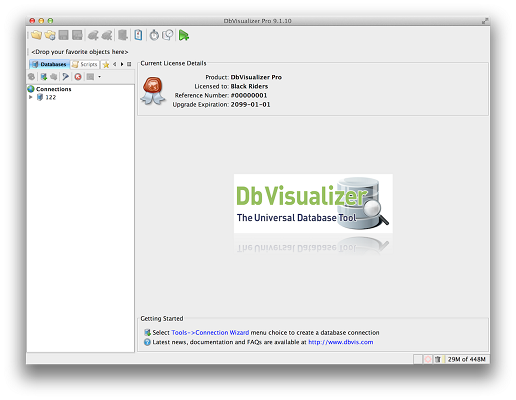Click the DbVisualizer logo banner
The height and width of the screenshot is (400, 516).
click(313, 203)
